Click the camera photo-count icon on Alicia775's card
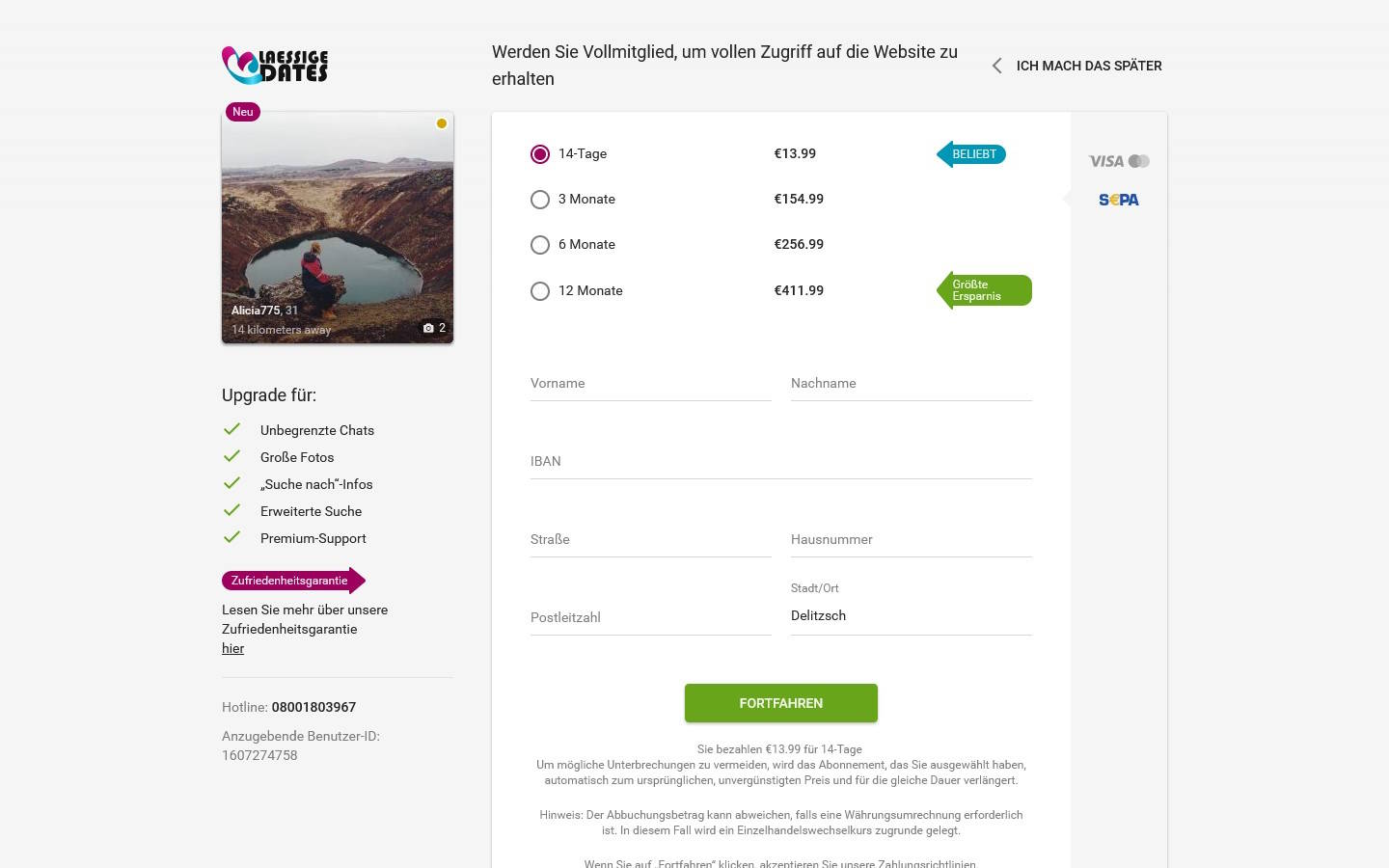The height and width of the screenshot is (868, 1389). coord(430,328)
